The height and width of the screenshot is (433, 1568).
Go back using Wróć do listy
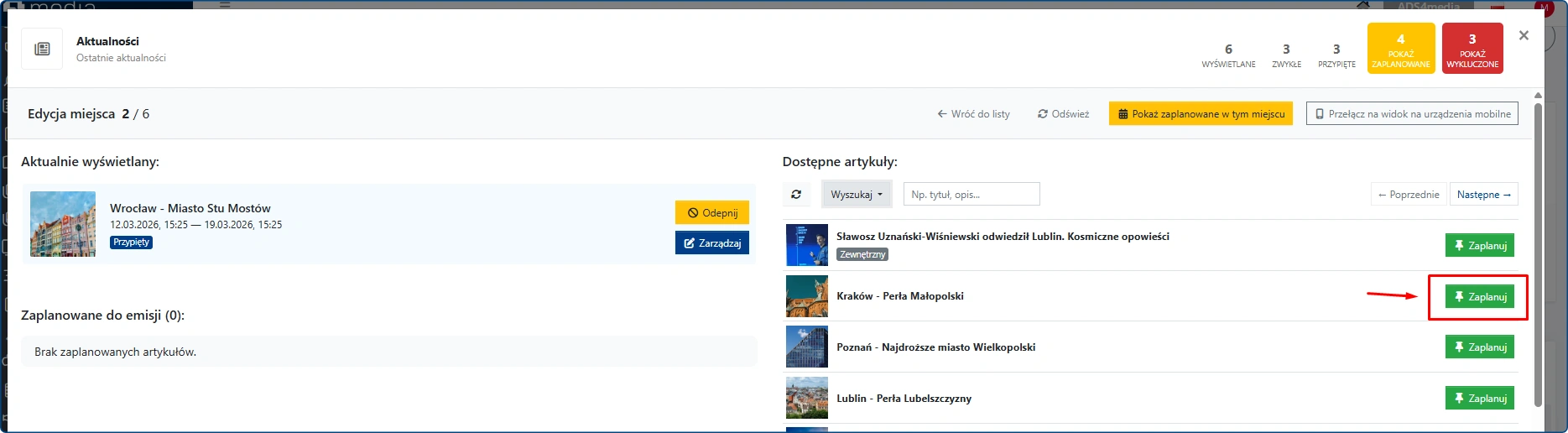(973, 114)
